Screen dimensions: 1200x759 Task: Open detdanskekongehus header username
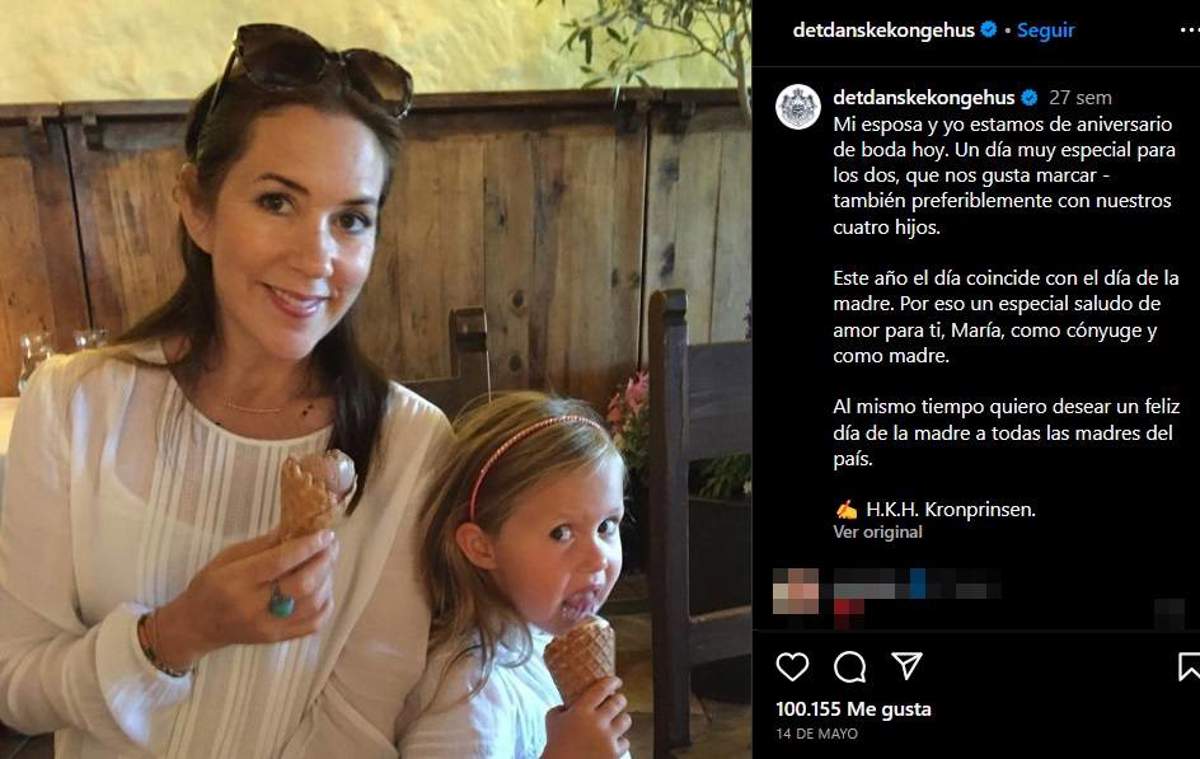883,30
